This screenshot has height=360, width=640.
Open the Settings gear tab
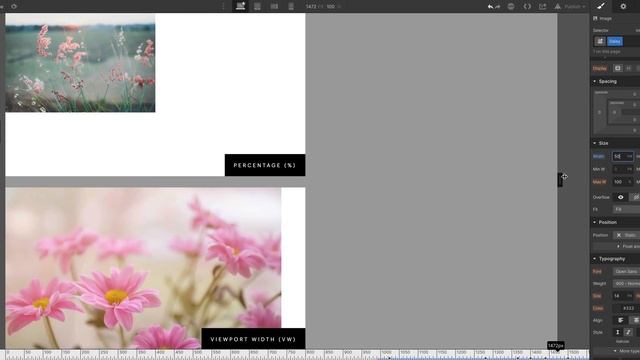[623, 6]
